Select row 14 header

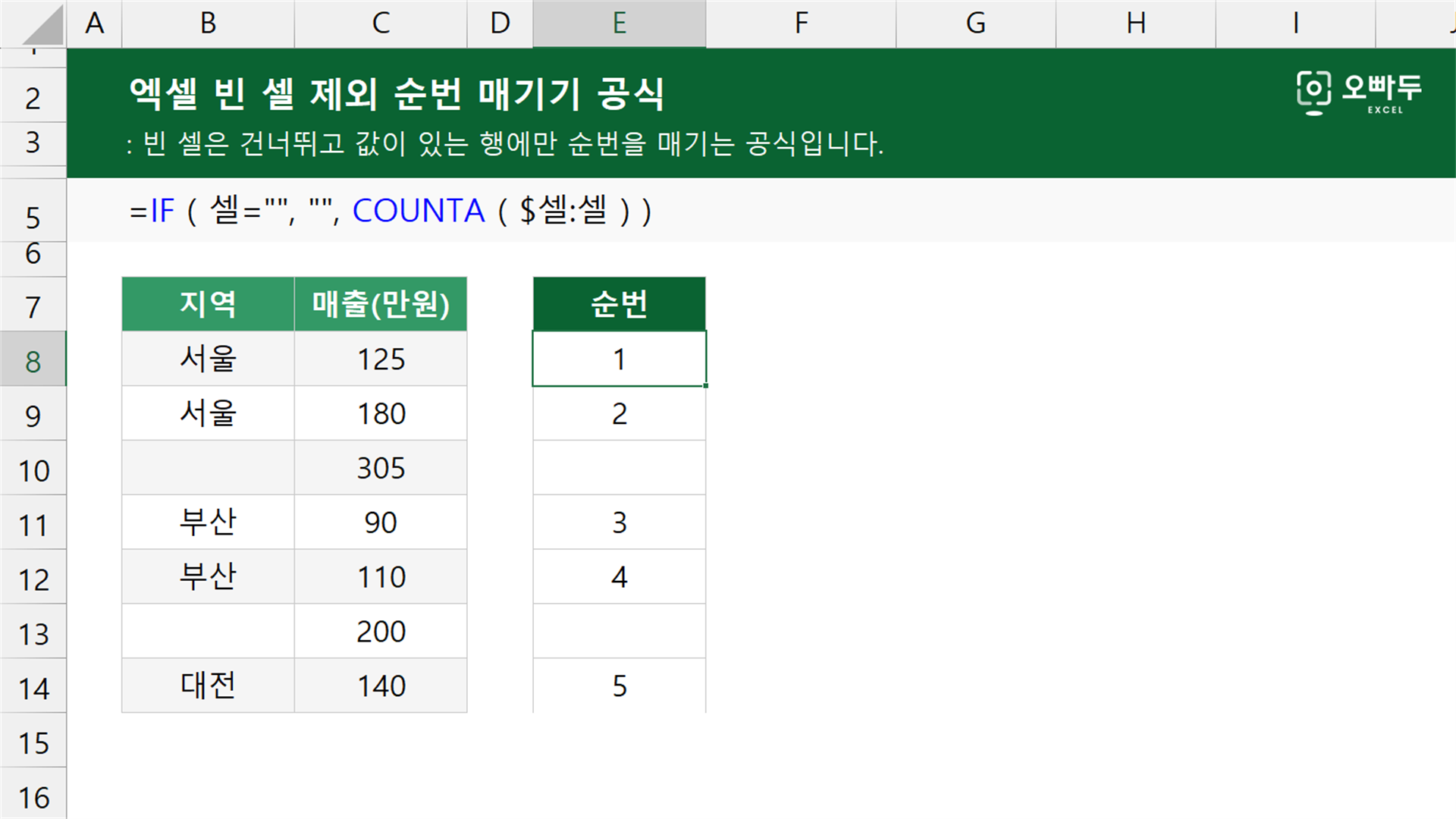pos(33,686)
